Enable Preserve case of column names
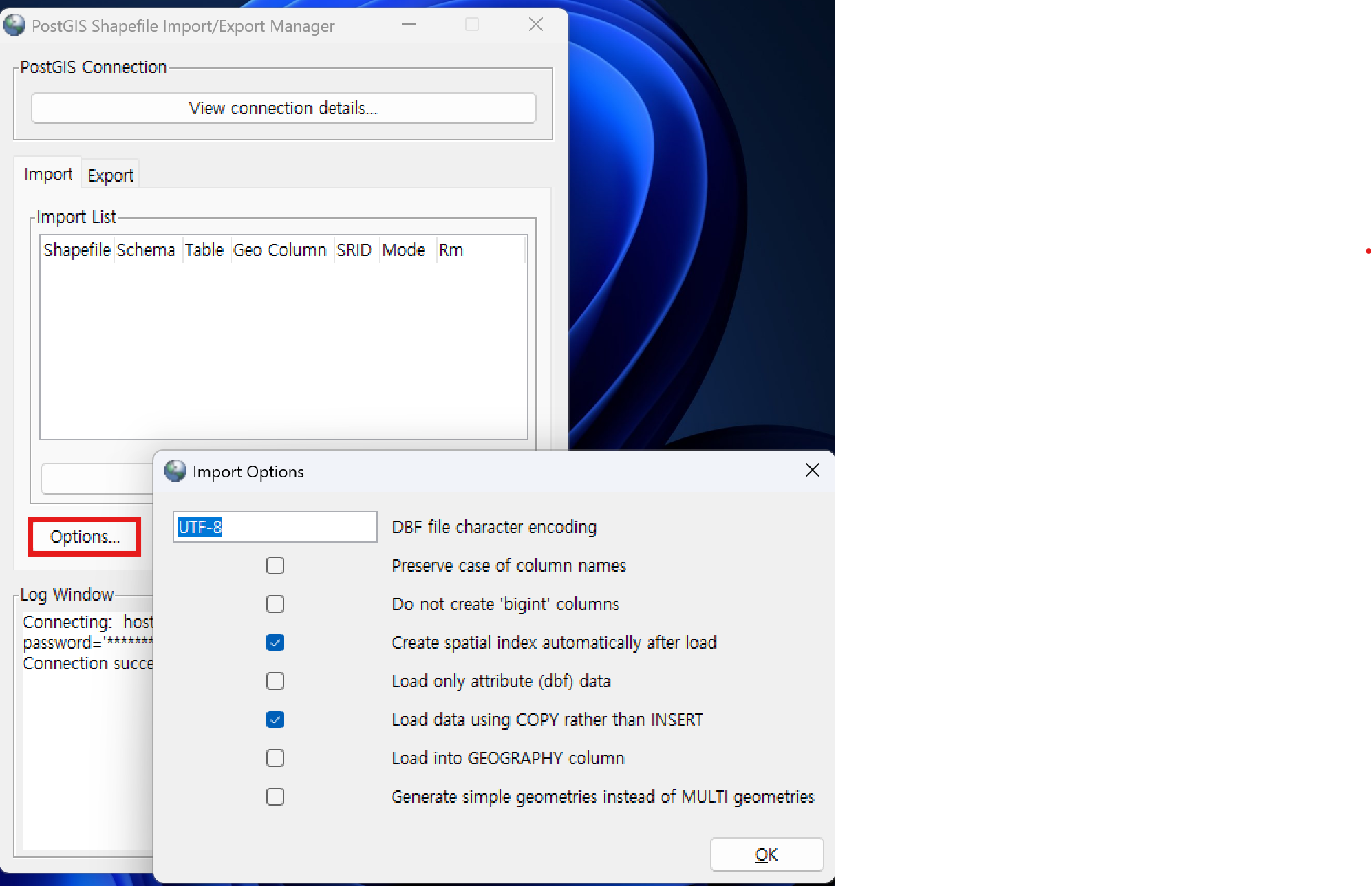This screenshot has width=1372, height=886. tap(275, 565)
